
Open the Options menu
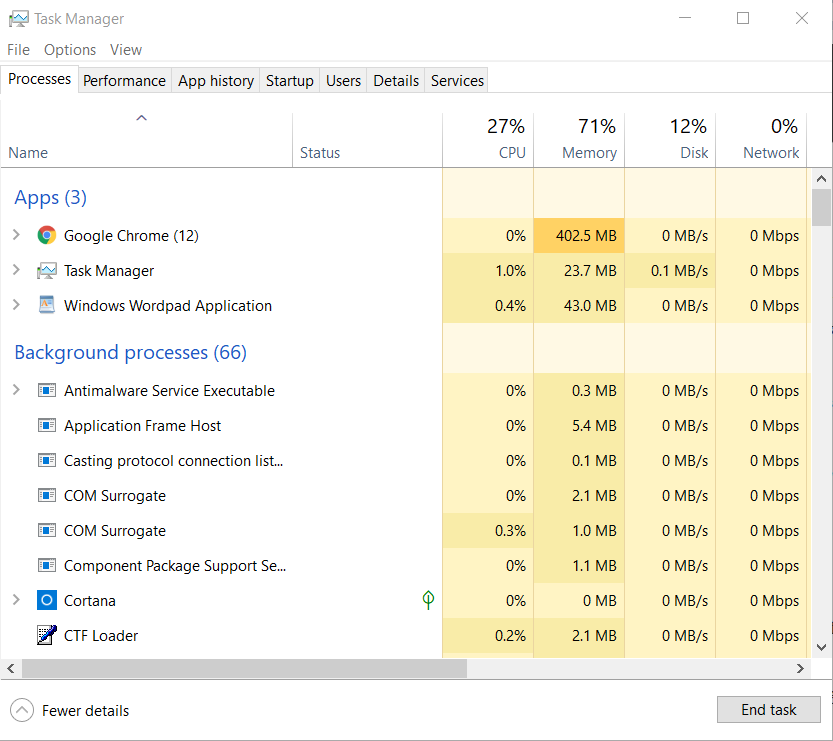[70, 50]
